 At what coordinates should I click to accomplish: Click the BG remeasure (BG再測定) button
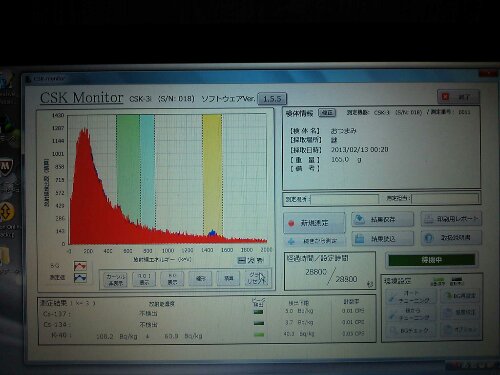(460, 296)
